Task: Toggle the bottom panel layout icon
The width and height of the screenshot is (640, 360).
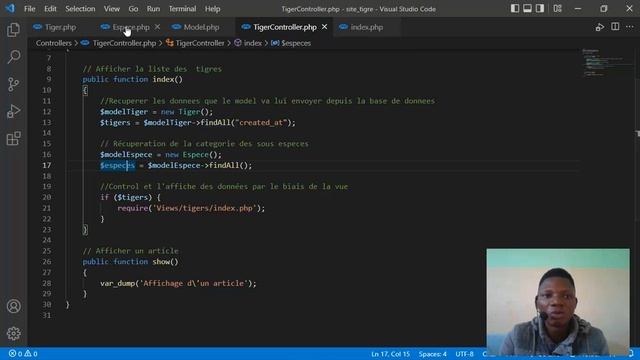Action: pyautogui.click(x=527, y=9)
